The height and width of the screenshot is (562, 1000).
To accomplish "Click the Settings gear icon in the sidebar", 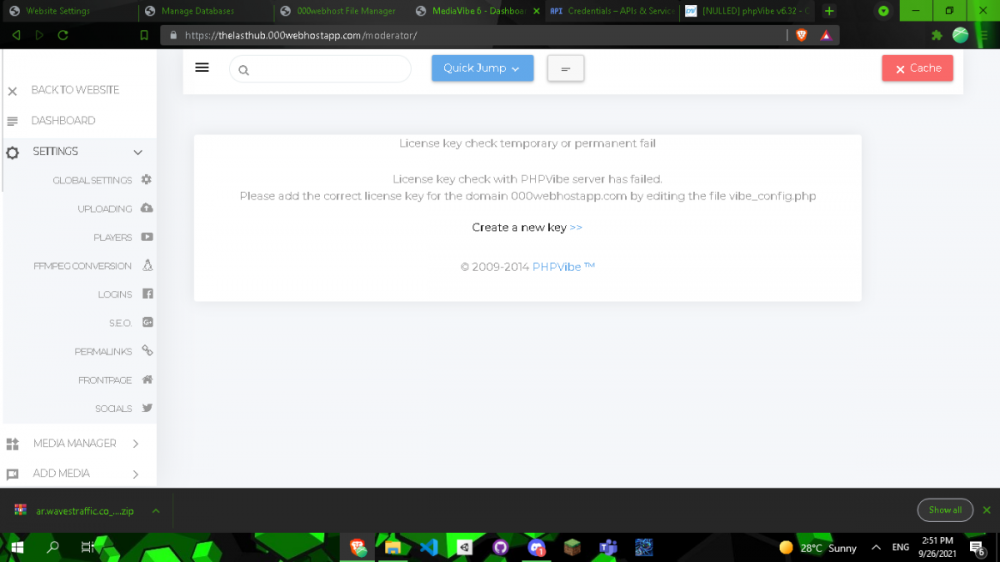I will tap(12, 152).
